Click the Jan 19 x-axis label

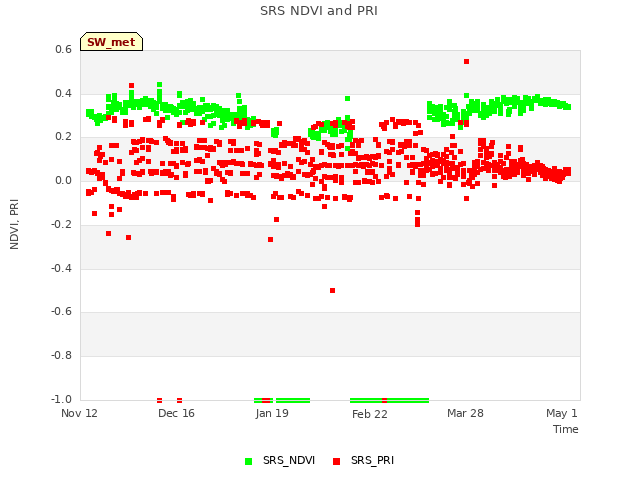(272, 413)
